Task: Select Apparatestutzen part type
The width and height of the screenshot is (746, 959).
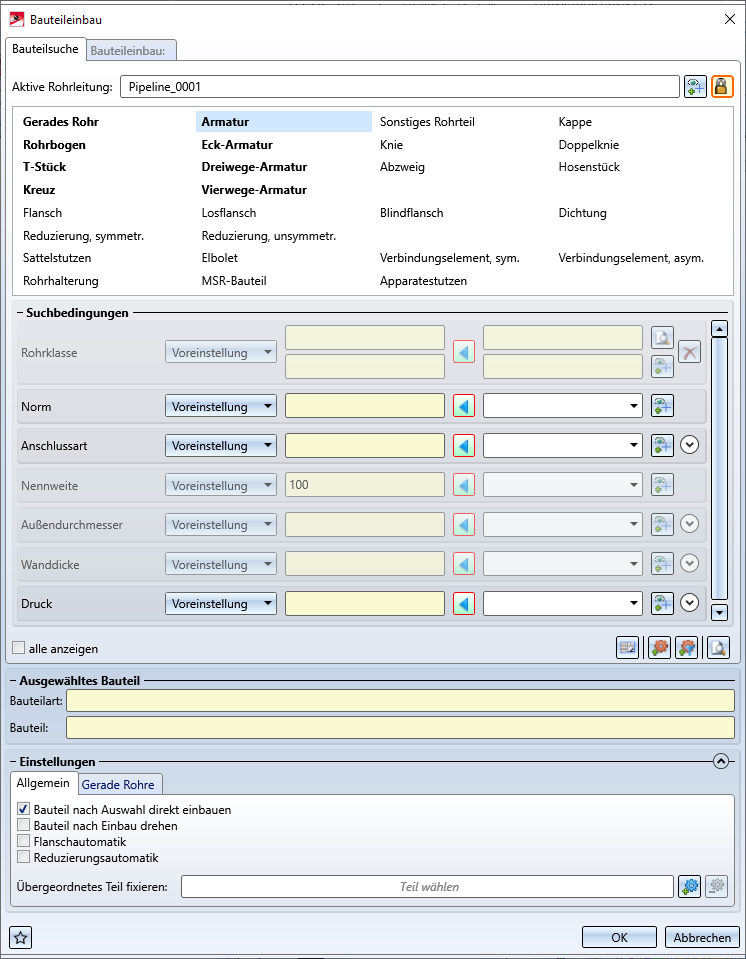Action: pyautogui.click(x=423, y=281)
